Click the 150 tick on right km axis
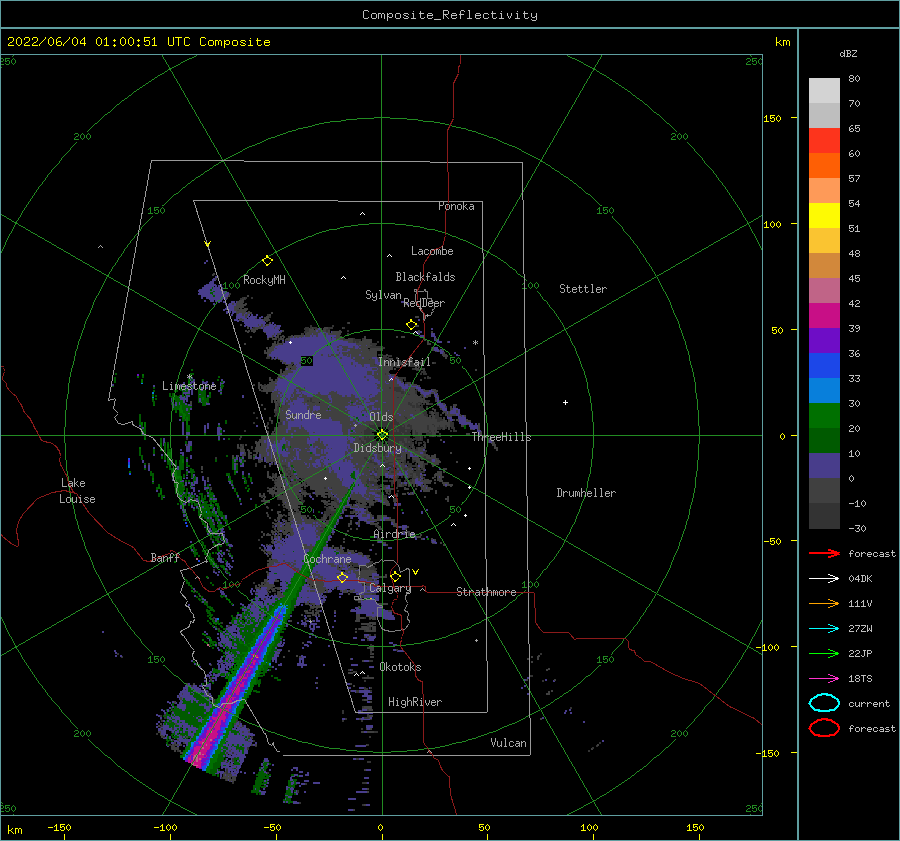This screenshot has height=841, width=900. point(772,118)
